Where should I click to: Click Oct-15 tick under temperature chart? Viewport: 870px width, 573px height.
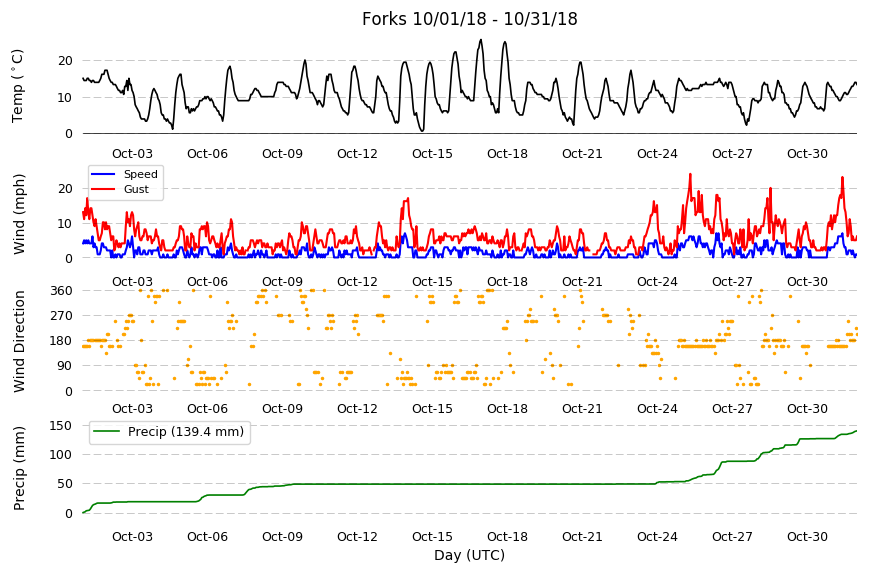point(432,154)
